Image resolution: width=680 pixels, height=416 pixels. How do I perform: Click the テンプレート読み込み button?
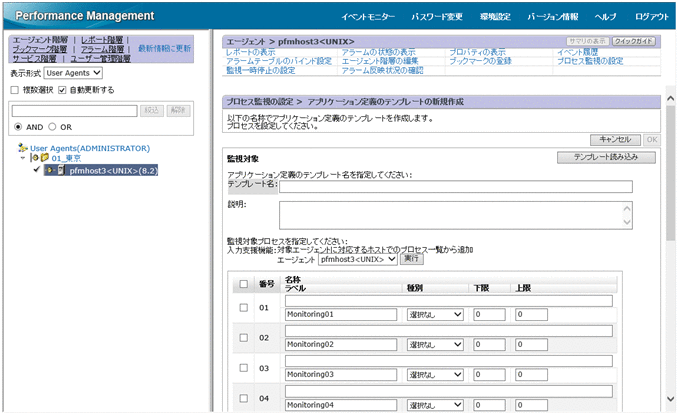click(x=606, y=157)
